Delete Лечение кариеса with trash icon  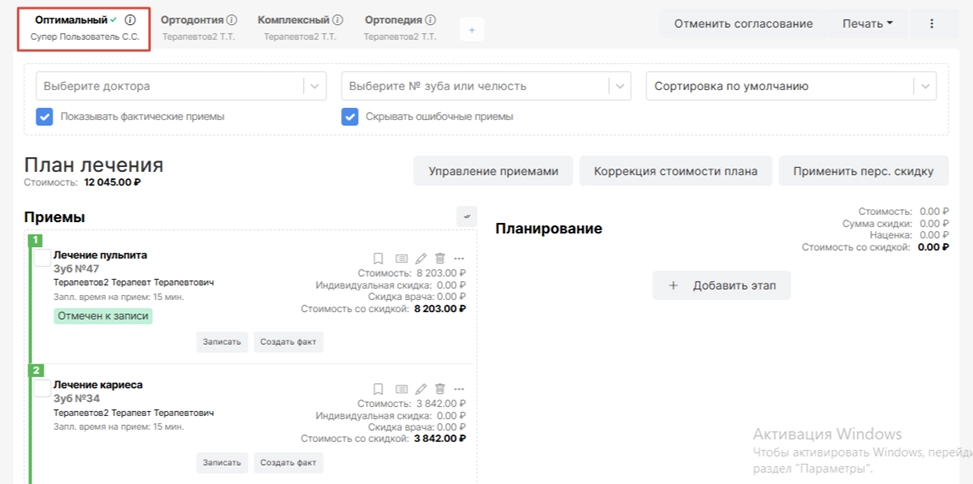[440, 388]
